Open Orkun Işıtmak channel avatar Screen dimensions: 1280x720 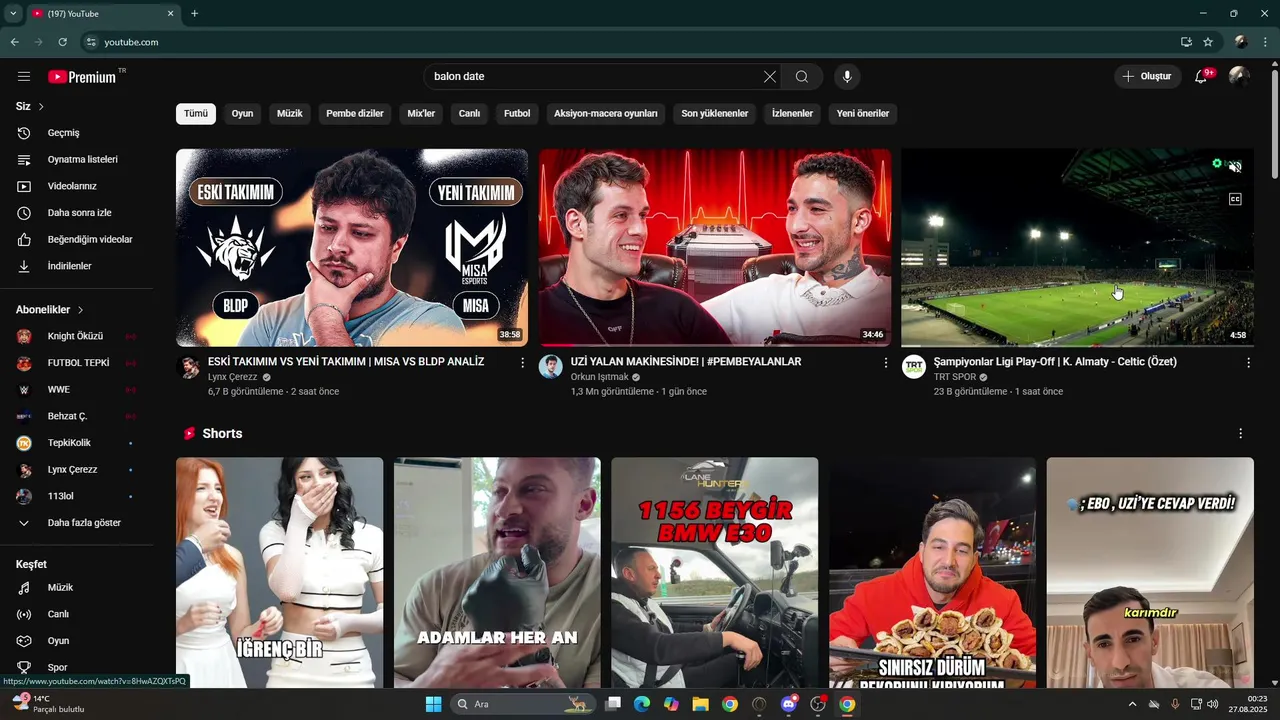coord(551,367)
